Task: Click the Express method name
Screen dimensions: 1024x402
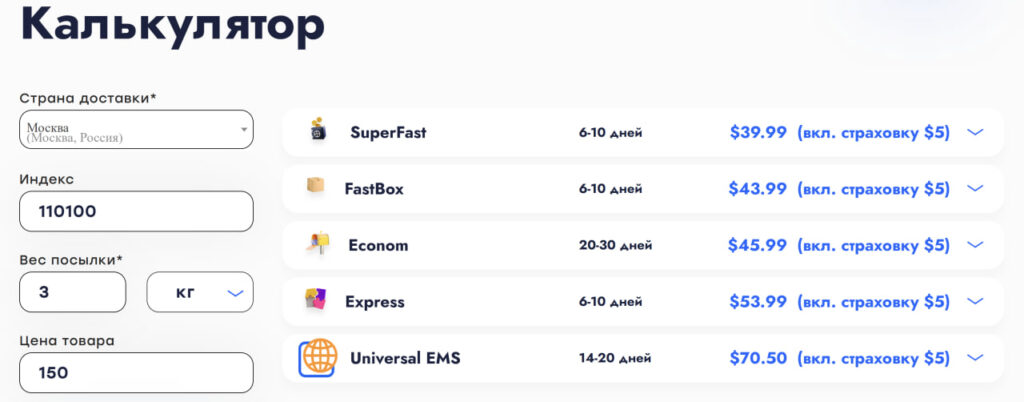Action: click(x=375, y=302)
